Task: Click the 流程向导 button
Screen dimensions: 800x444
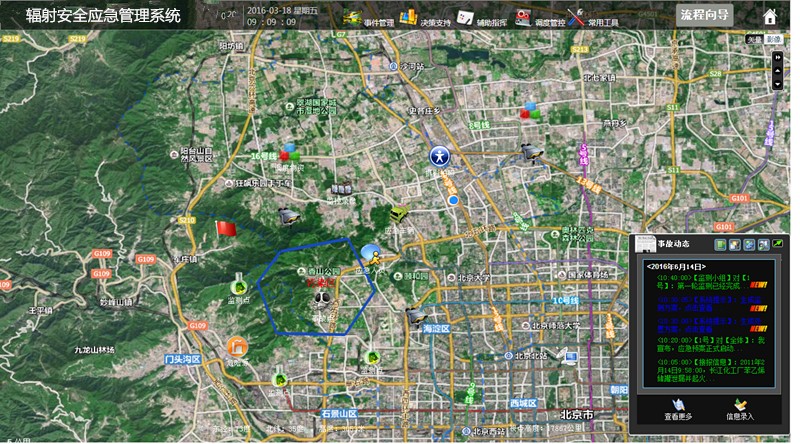Action: click(704, 14)
